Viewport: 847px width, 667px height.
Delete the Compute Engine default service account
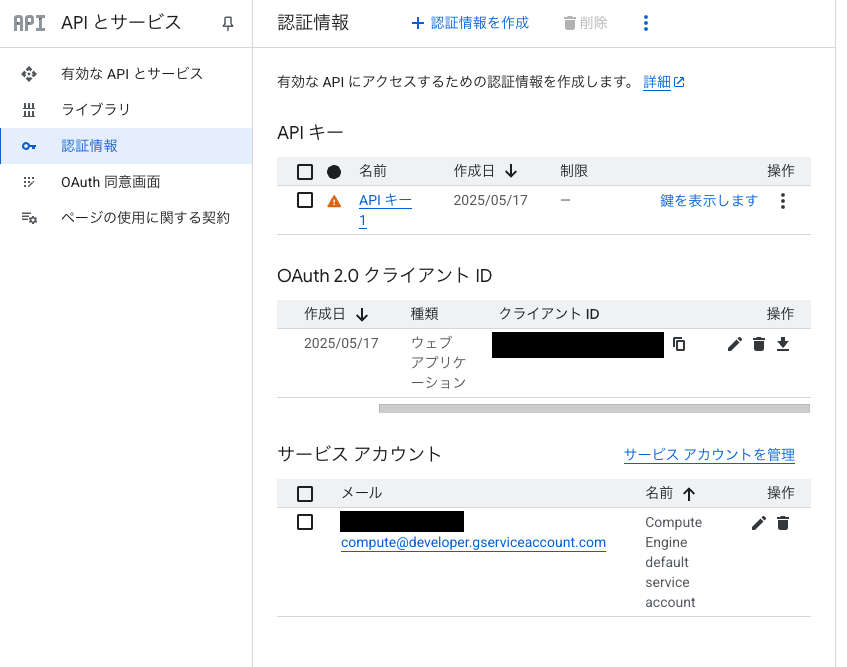click(783, 523)
